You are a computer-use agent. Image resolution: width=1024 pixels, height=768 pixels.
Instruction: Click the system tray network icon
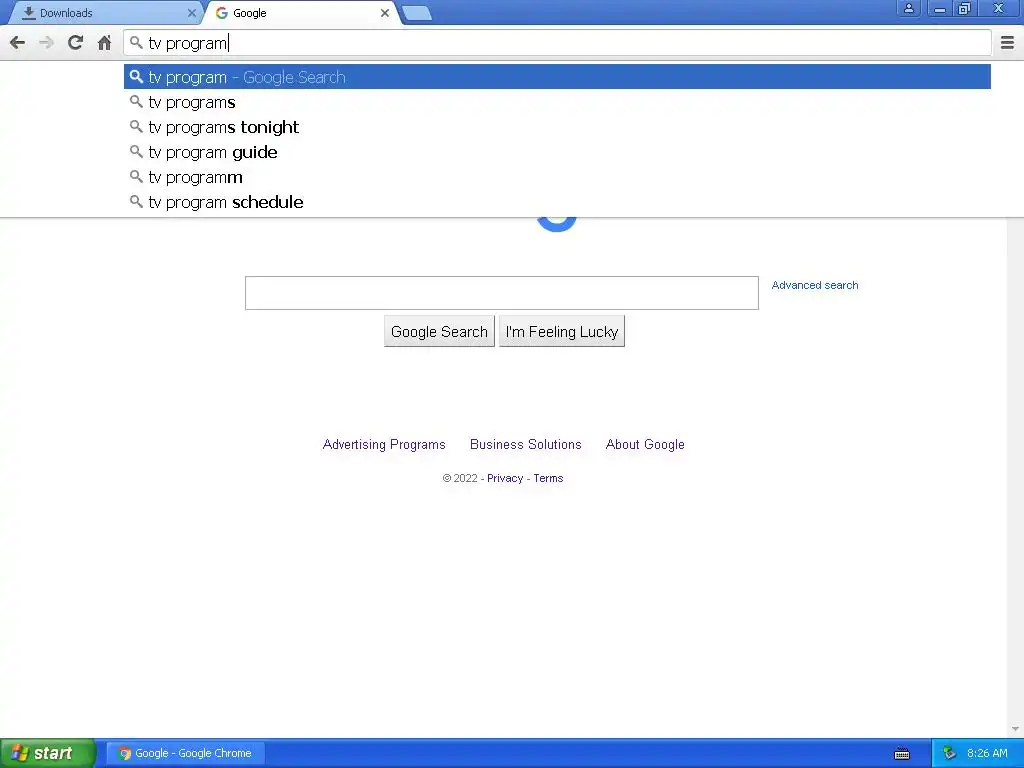pos(949,753)
